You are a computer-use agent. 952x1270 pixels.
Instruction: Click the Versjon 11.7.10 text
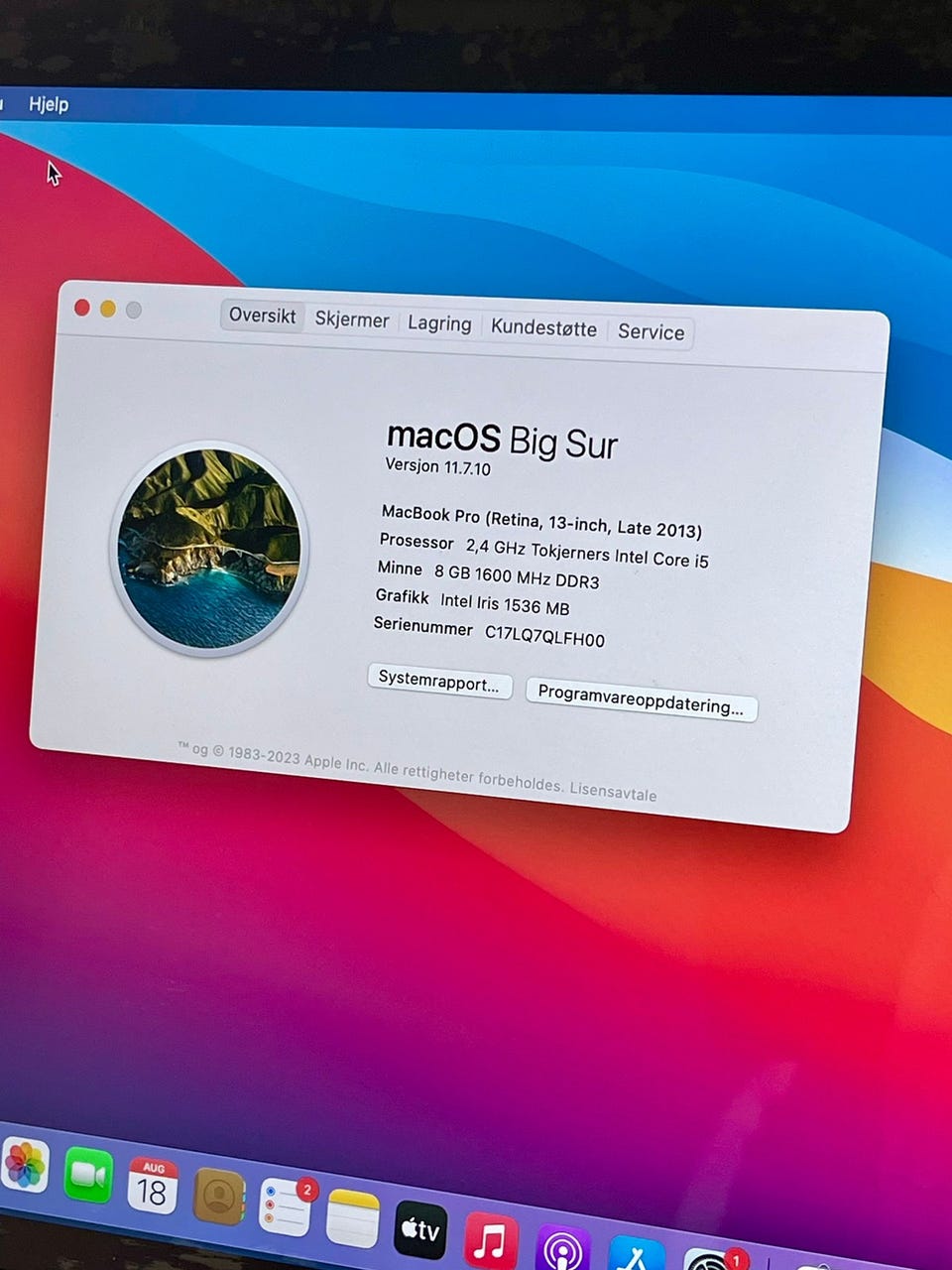click(437, 466)
